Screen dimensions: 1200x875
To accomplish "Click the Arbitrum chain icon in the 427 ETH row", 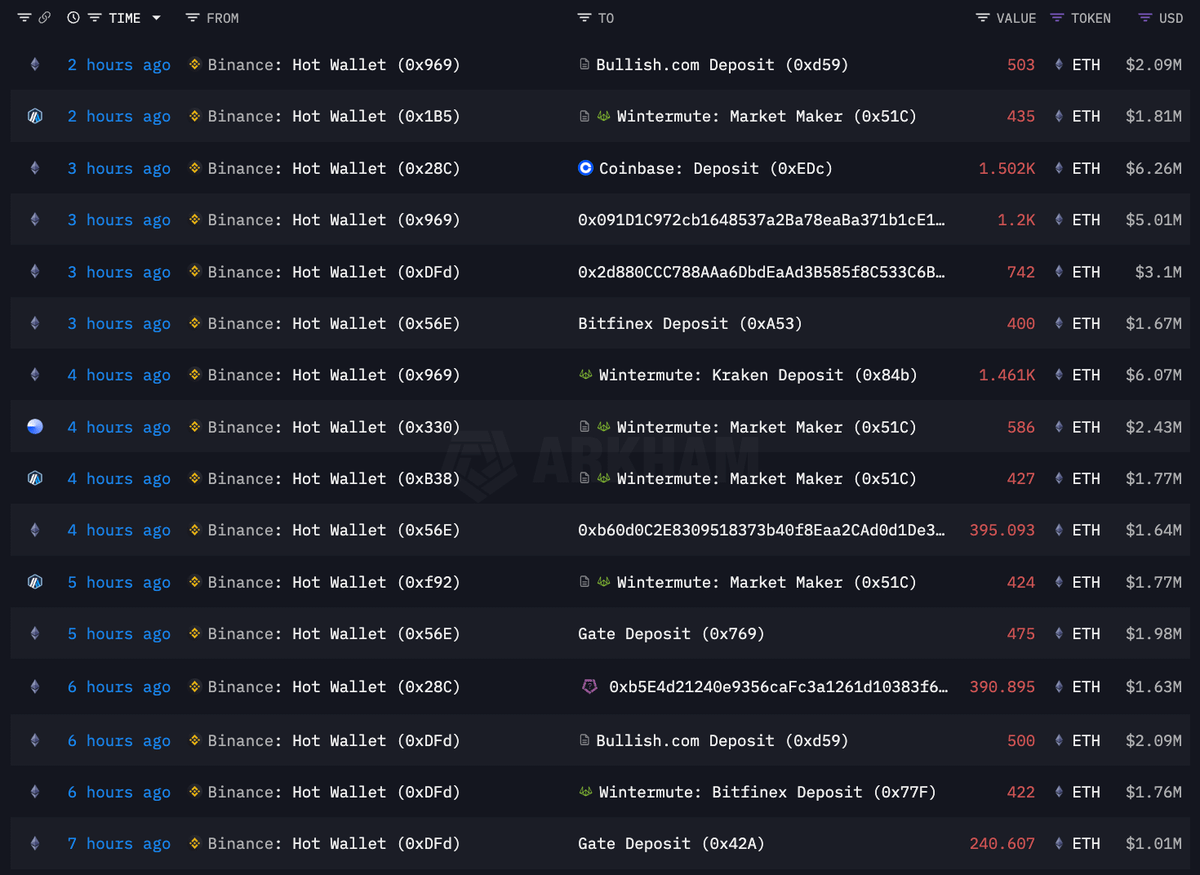I will tap(35, 479).
